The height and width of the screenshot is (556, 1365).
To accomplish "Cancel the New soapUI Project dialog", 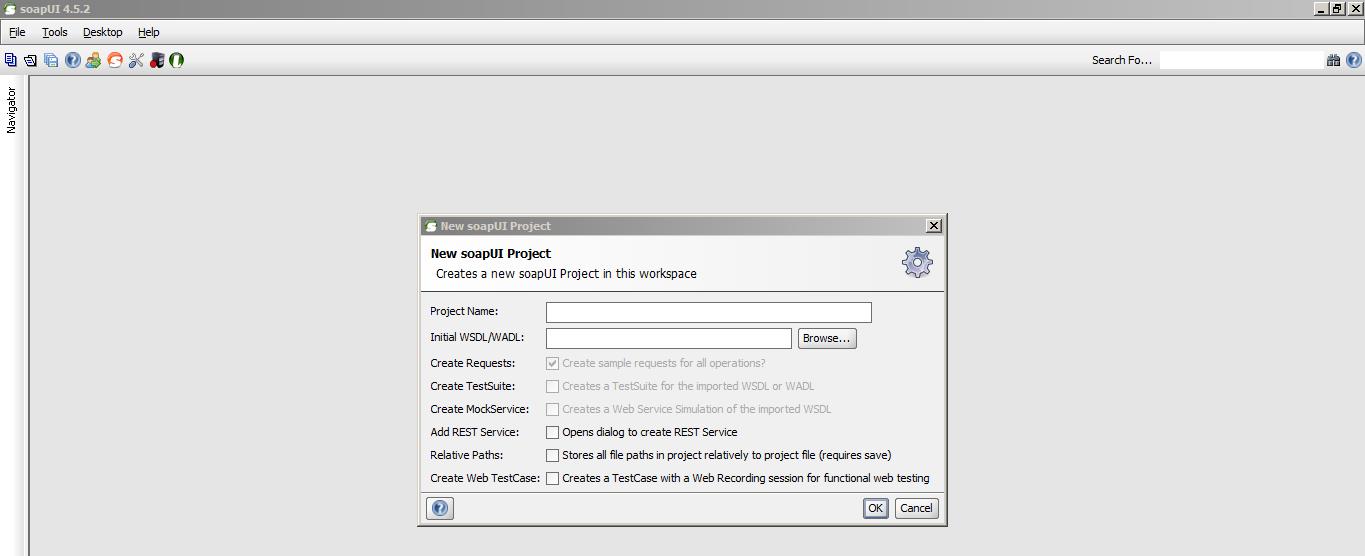I will click(916, 508).
